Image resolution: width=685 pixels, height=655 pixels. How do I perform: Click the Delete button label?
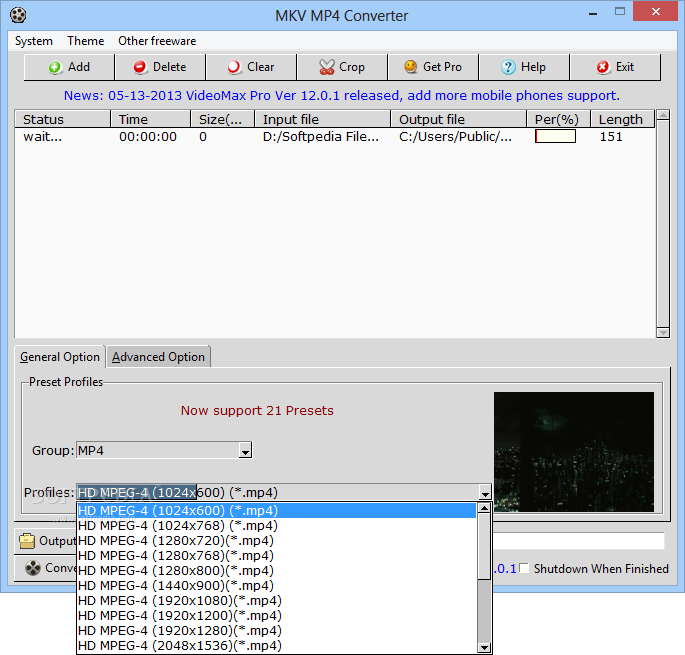point(170,67)
